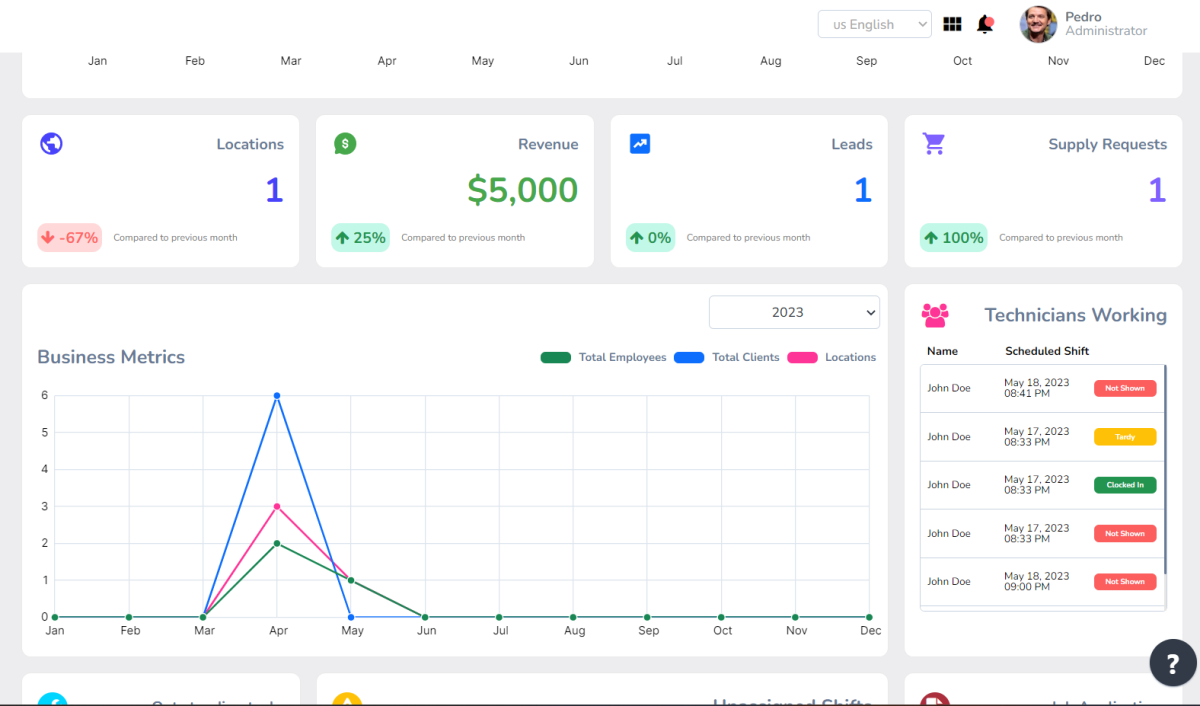Open the help question mark button
This screenshot has width=1200, height=706.
[x=1173, y=662]
